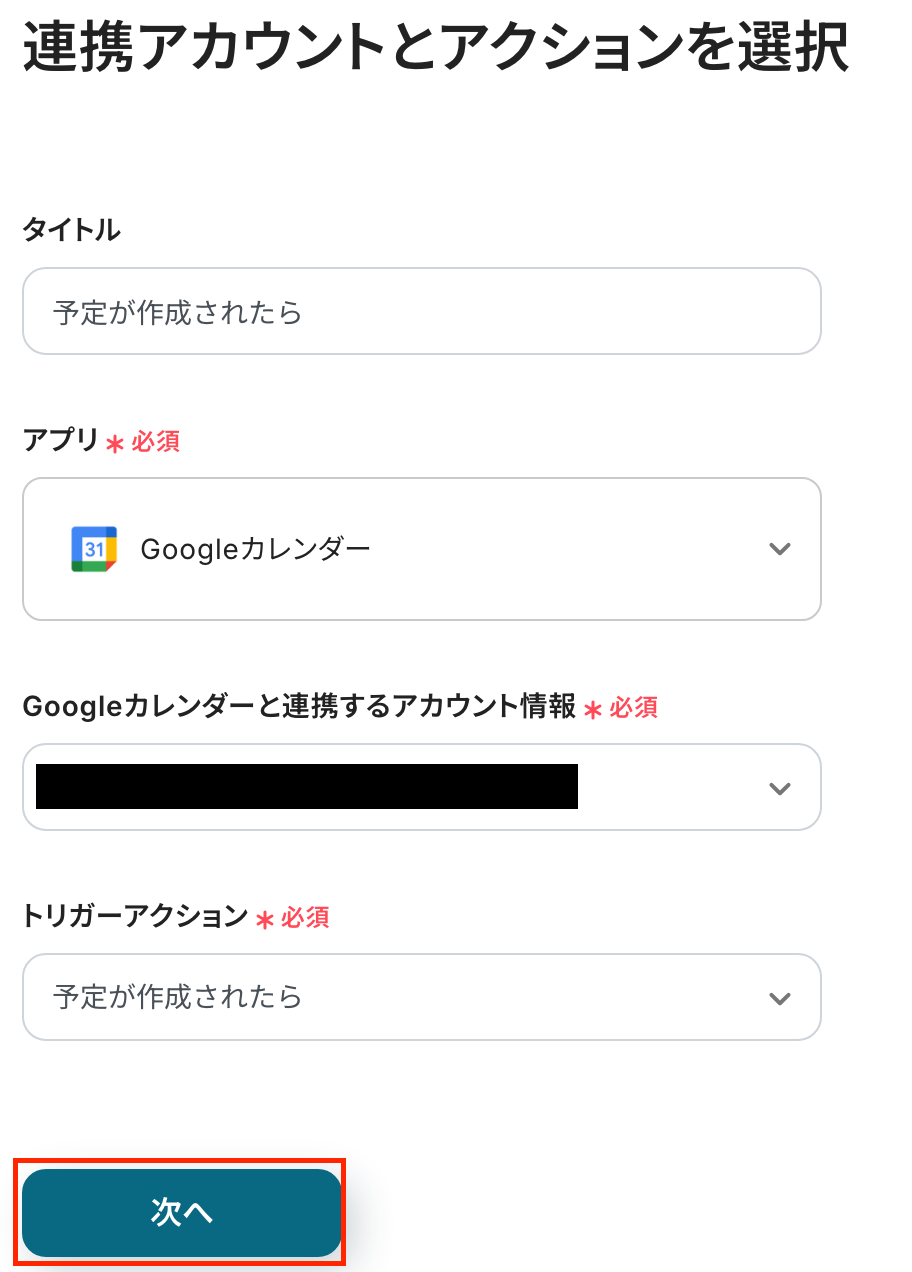
Task: Click the 連携アカウントとアクションを選択 heading
Action: [x=436, y=48]
